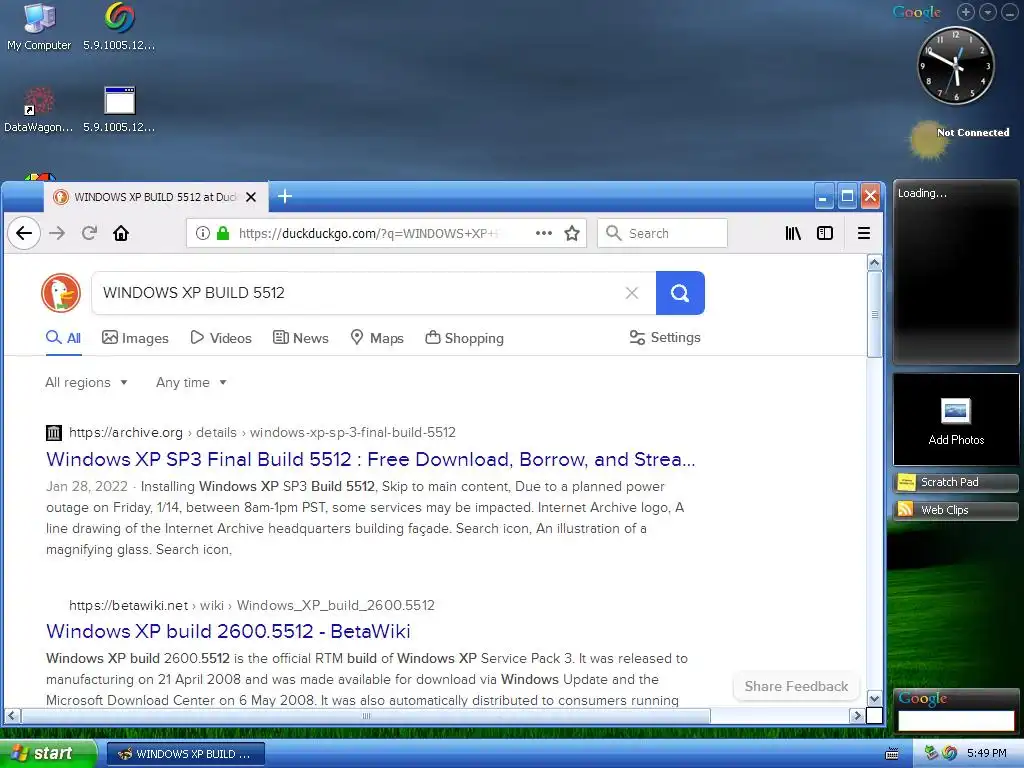Expand the Any time filter dropdown
1024x768 pixels.
pos(191,383)
